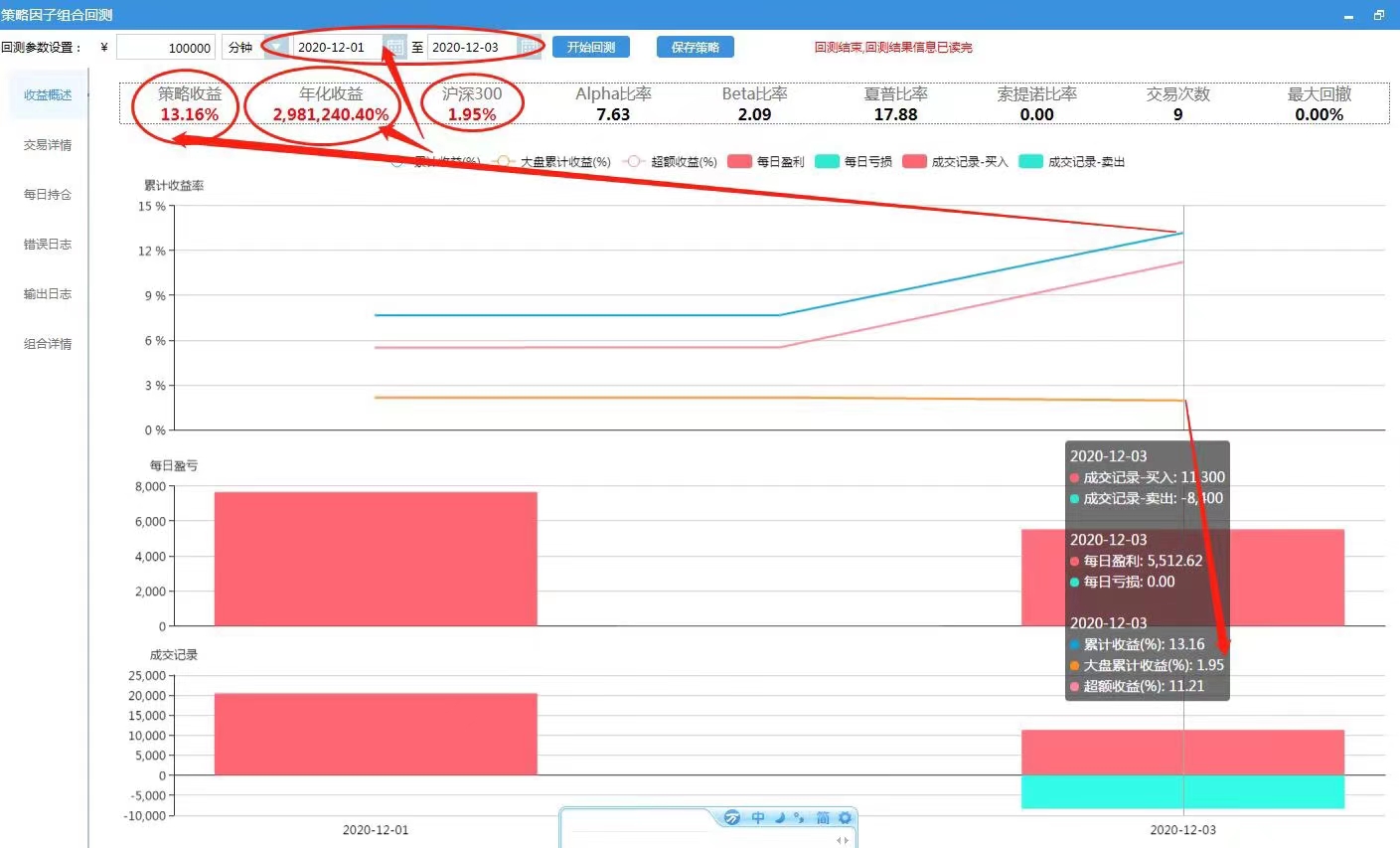Image resolution: width=1400 pixels, height=848 pixels.
Task: Click the Alpha比率 7.63 value
Action: coord(613,114)
